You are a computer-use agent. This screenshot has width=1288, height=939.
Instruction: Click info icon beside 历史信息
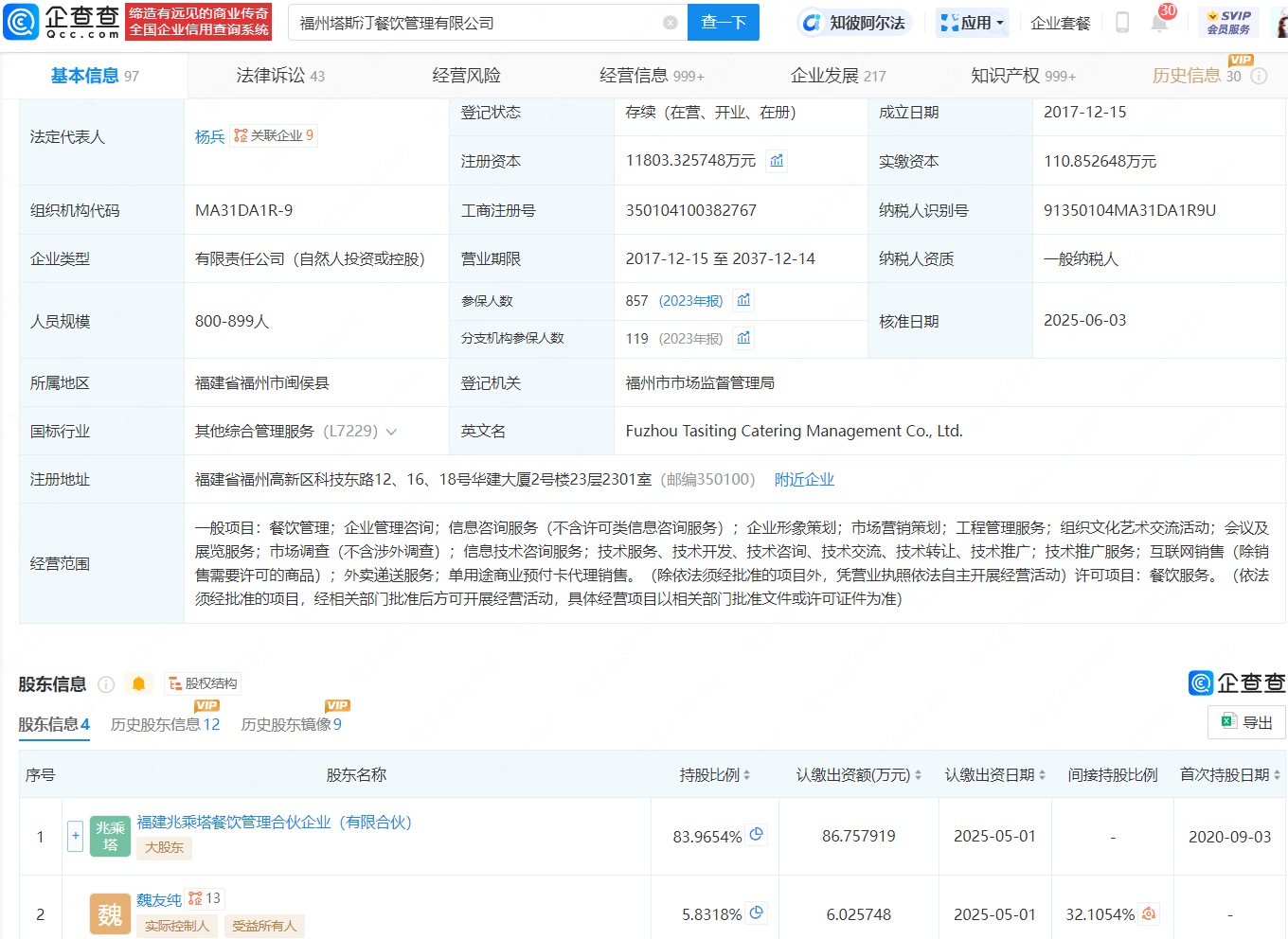(x=1259, y=76)
